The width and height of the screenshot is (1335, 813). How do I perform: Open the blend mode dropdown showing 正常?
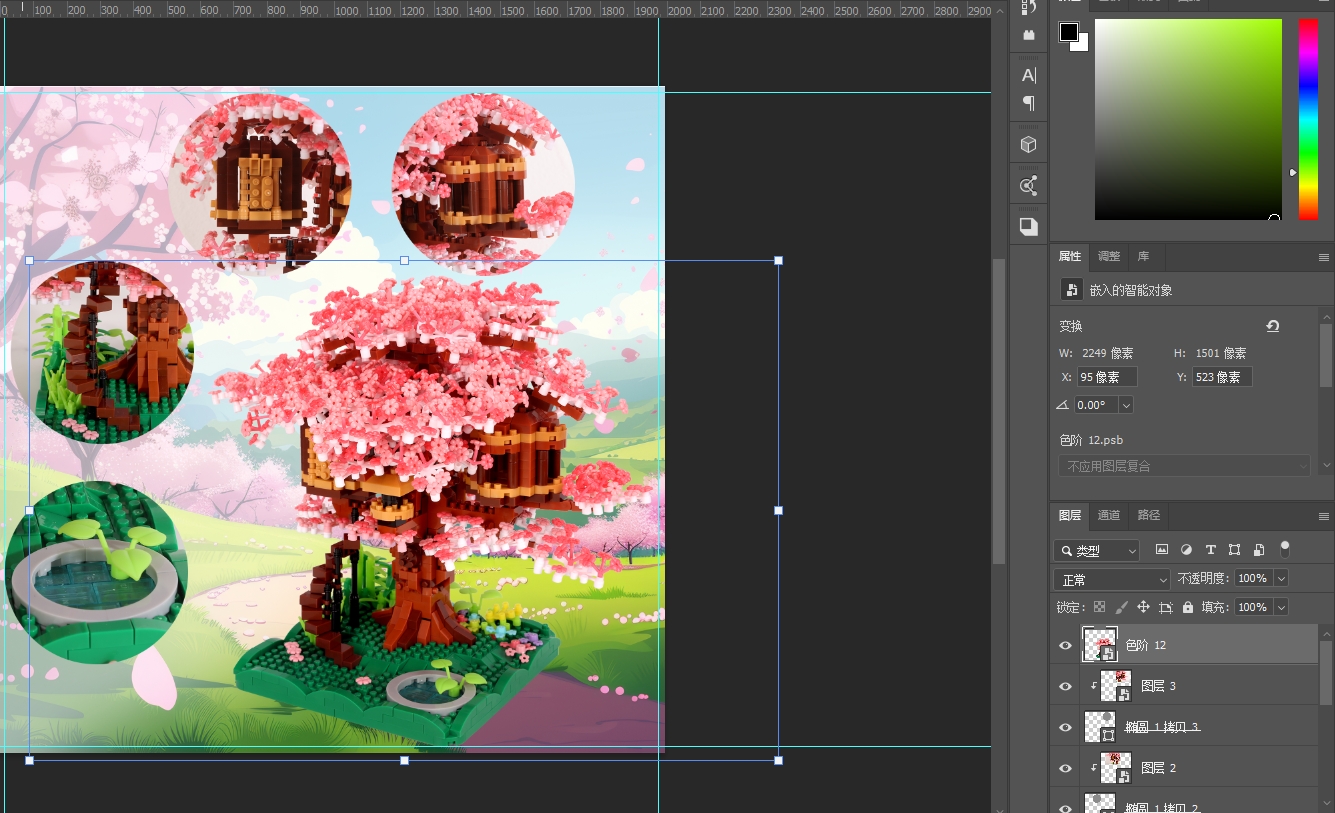coord(1111,579)
